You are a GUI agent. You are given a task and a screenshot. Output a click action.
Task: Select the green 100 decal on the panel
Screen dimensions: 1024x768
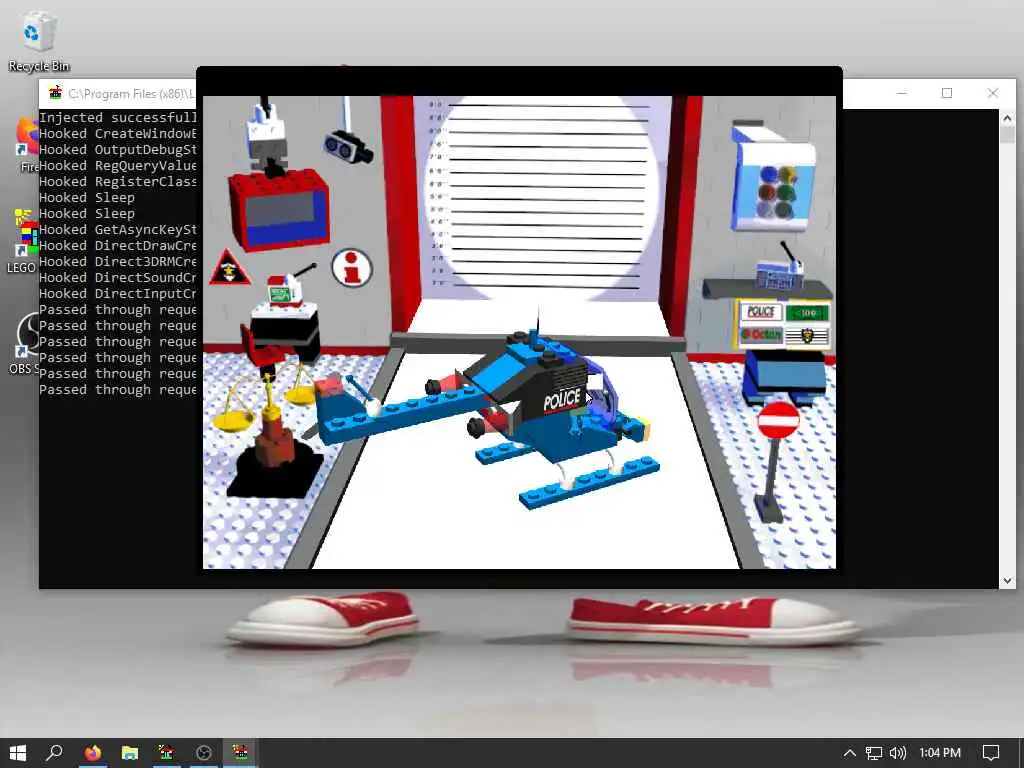pyautogui.click(x=807, y=313)
